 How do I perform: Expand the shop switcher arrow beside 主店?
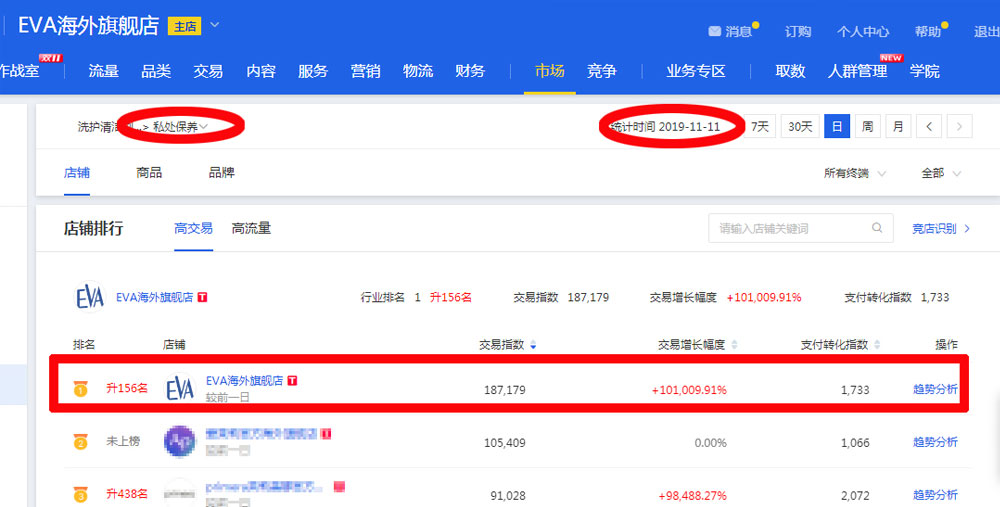215,25
